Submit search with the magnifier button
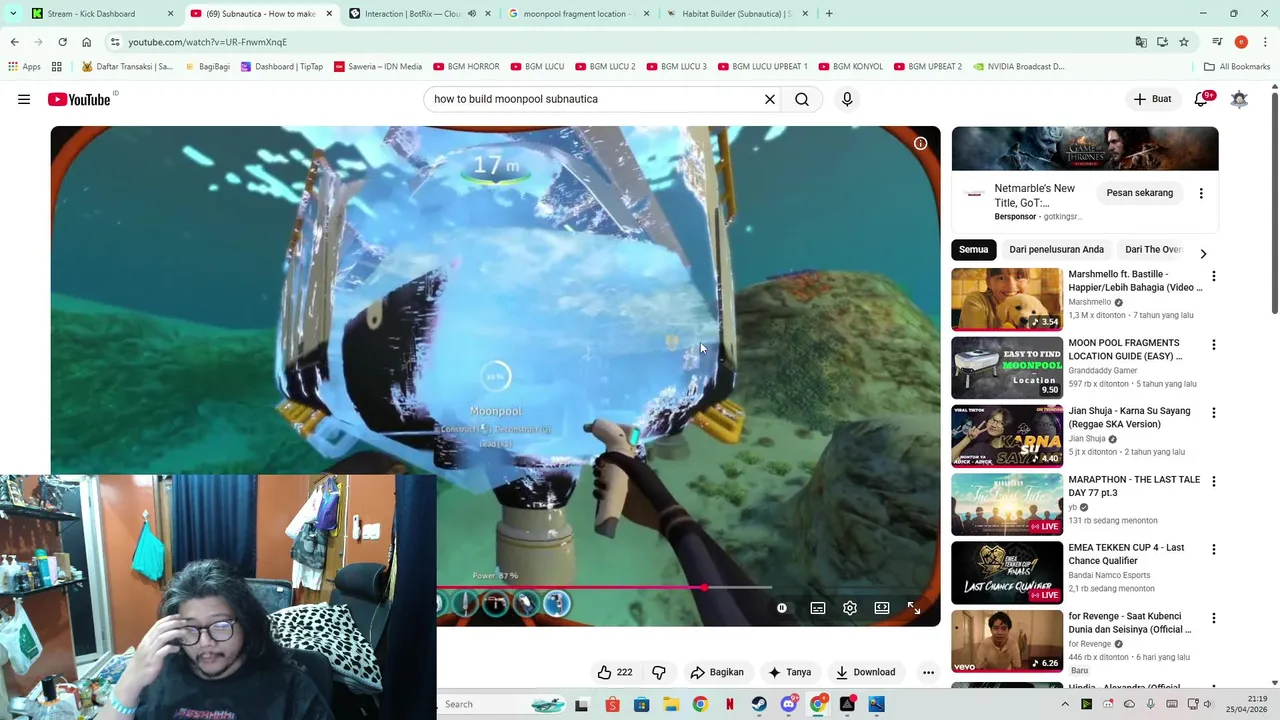Viewport: 1280px width, 720px height. (x=802, y=99)
